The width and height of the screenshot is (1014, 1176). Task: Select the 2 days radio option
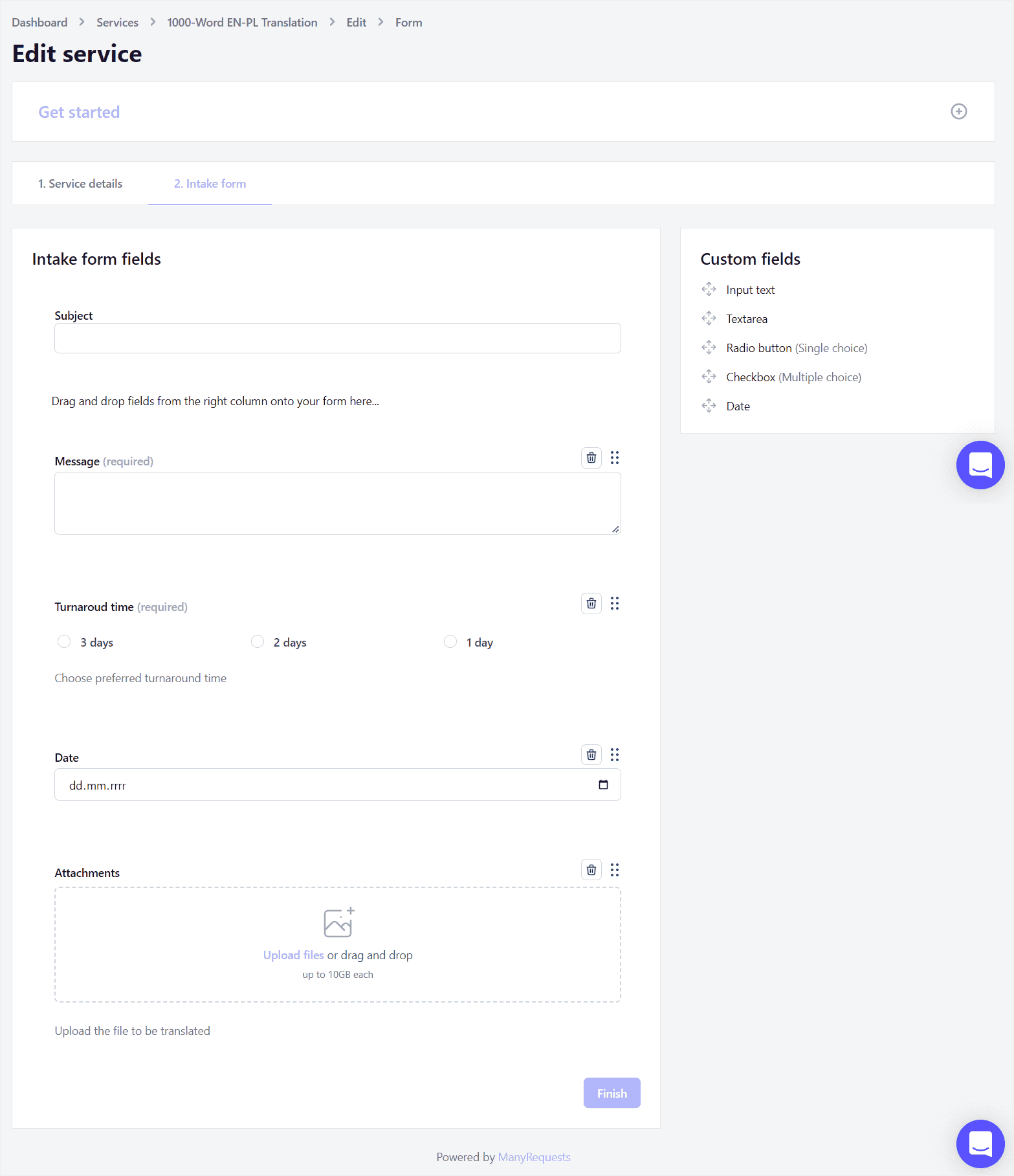click(x=258, y=641)
